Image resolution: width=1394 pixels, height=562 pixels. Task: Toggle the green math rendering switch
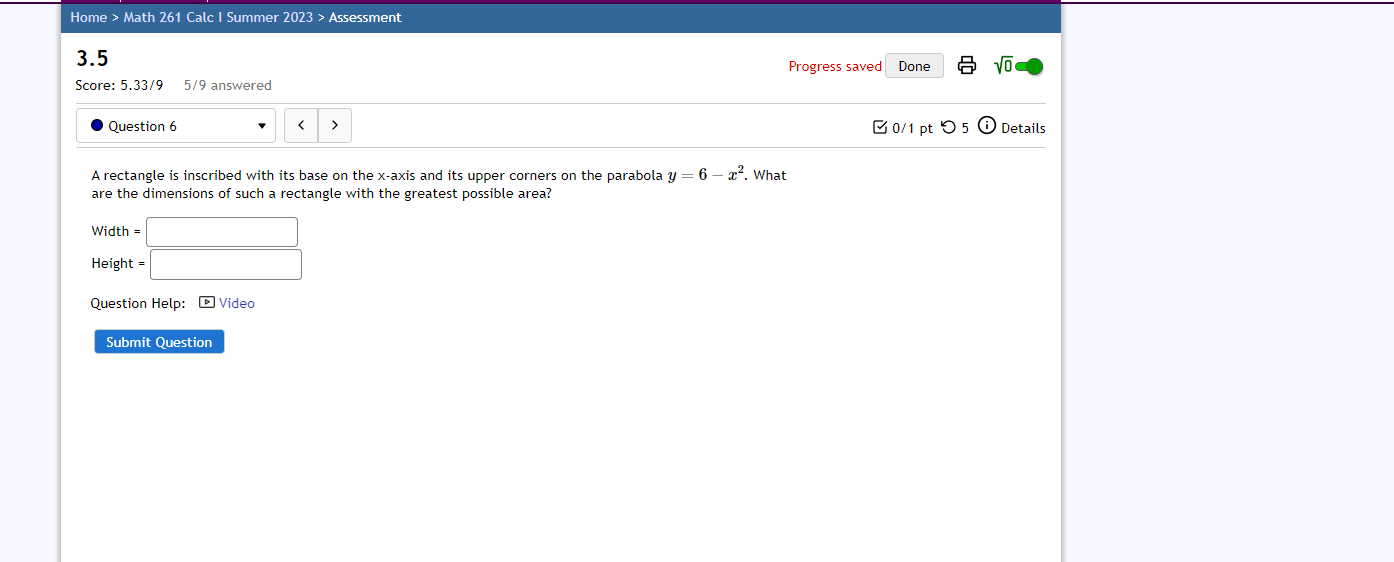tap(1029, 66)
